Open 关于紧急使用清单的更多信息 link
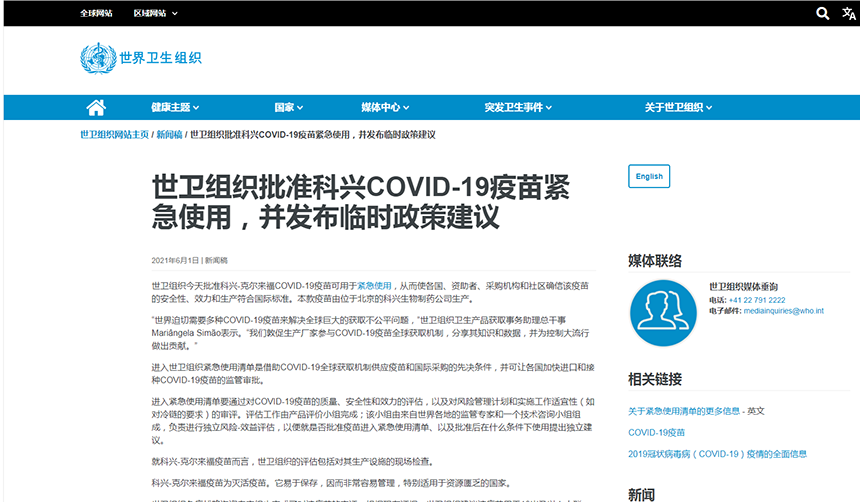The image size is (860, 502). [x=683, y=411]
